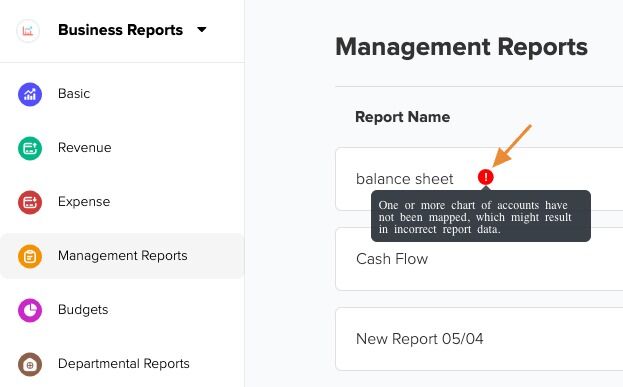This screenshot has height=387, width=623.
Task: Open the Revenue reports section
Action: tap(85, 148)
